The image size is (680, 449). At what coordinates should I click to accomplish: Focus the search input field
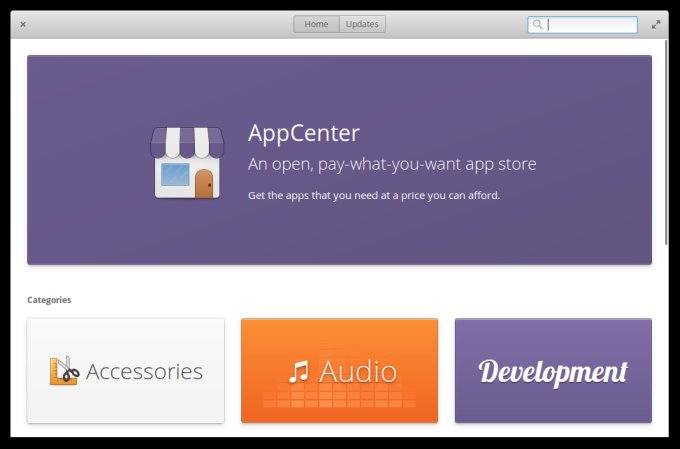pyautogui.click(x=582, y=25)
